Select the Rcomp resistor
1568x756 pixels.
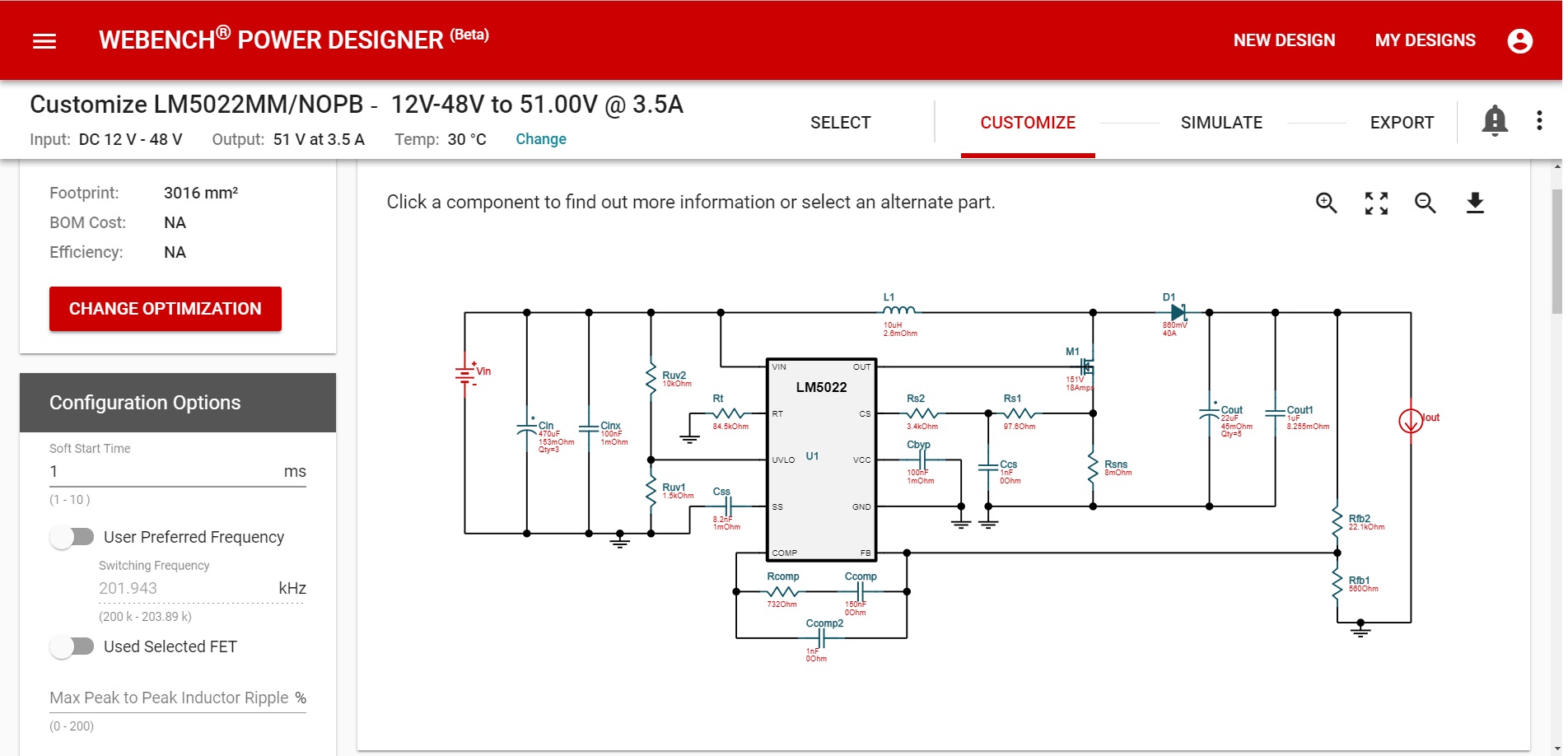[782, 591]
